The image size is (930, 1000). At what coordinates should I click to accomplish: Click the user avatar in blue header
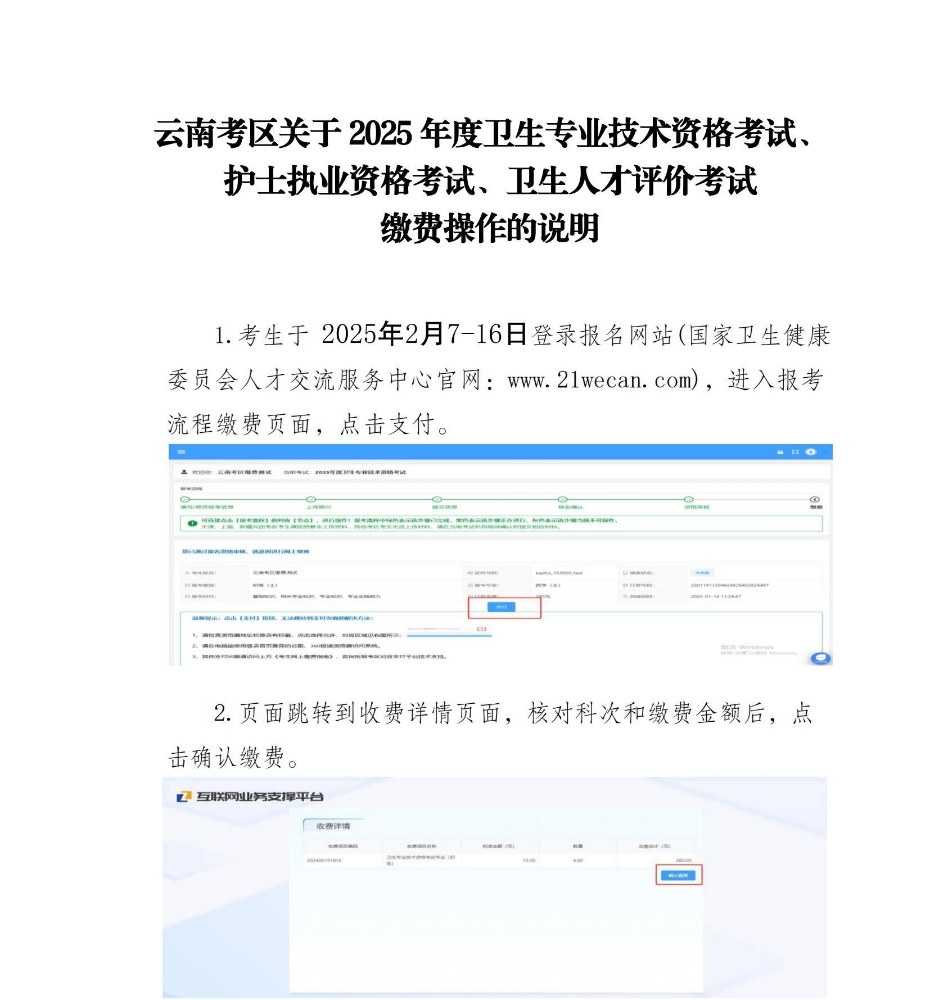click(x=810, y=452)
